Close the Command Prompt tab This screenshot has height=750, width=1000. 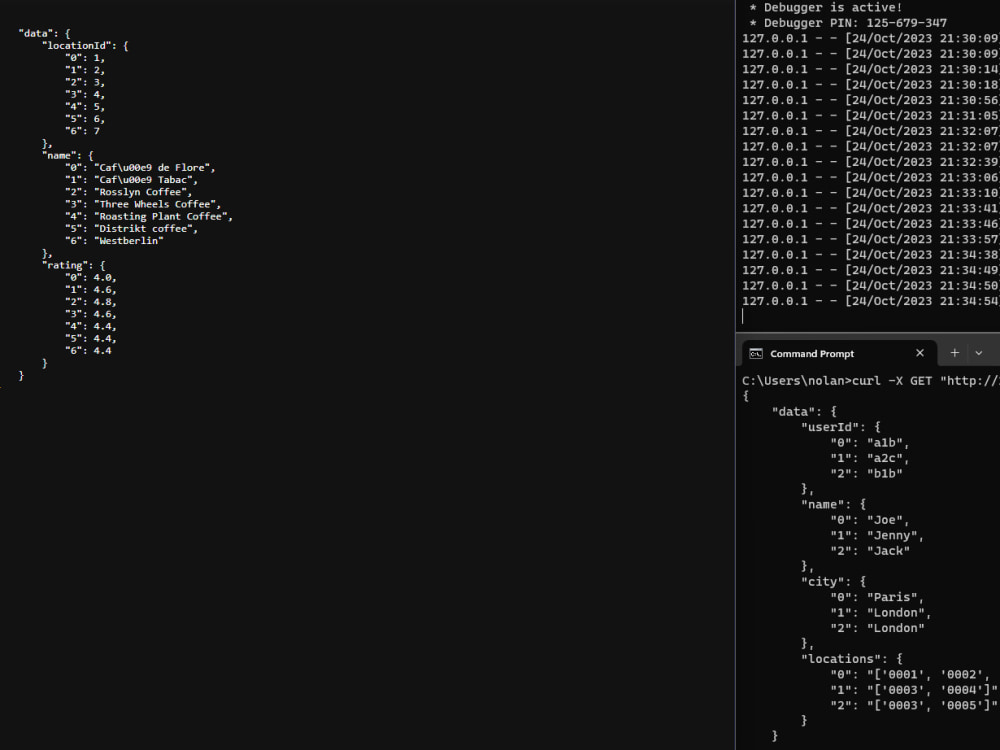920,353
